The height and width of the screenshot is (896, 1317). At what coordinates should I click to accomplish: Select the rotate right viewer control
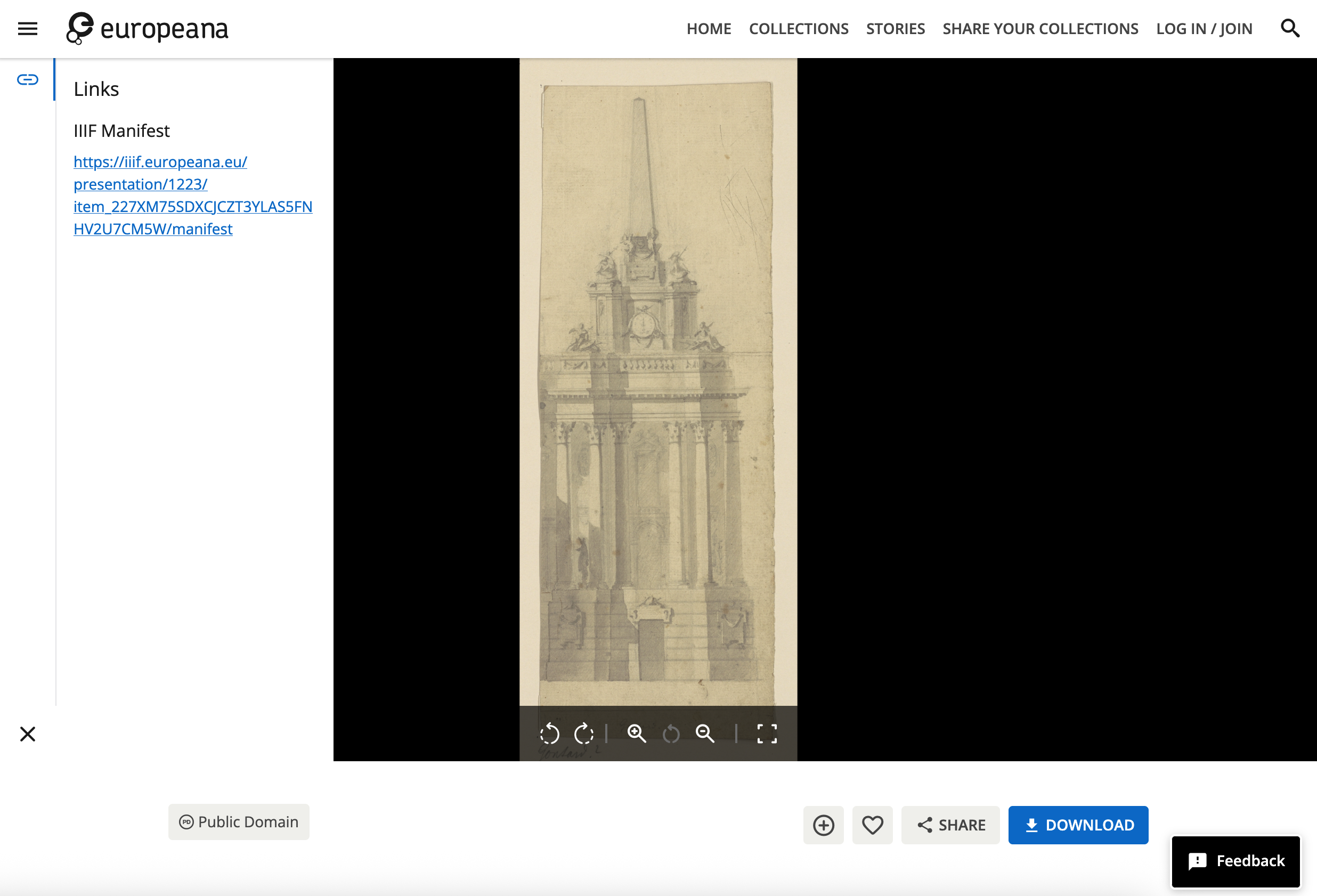(584, 734)
